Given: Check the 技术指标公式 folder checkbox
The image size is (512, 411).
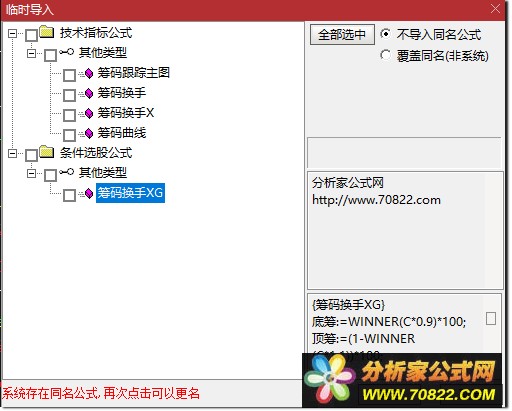Looking at the screenshot, I should (31, 35).
